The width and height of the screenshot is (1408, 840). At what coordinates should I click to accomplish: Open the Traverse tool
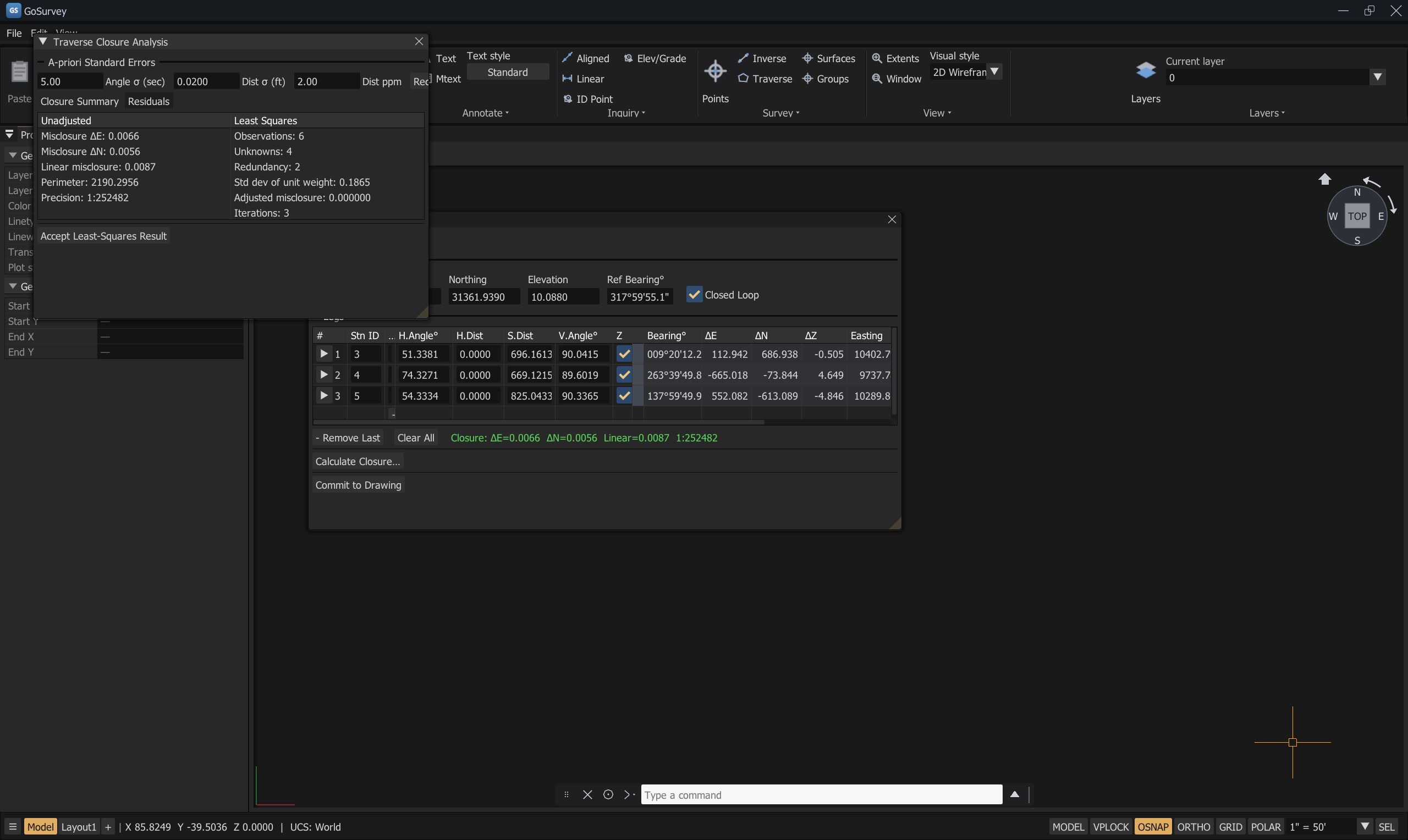(x=765, y=79)
